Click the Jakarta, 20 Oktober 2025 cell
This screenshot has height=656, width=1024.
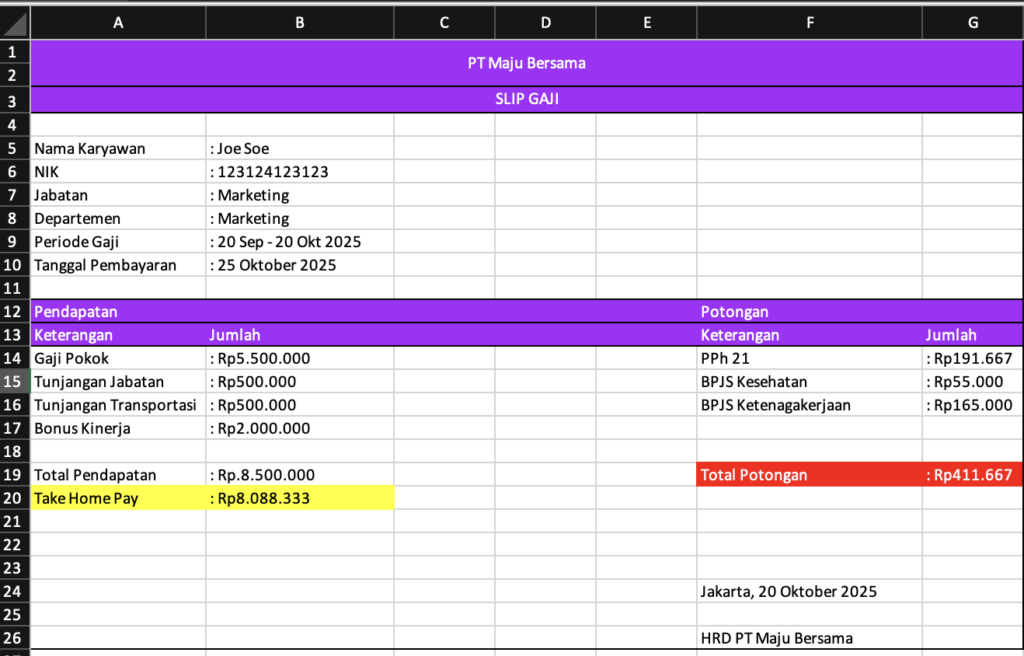(809, 591)
